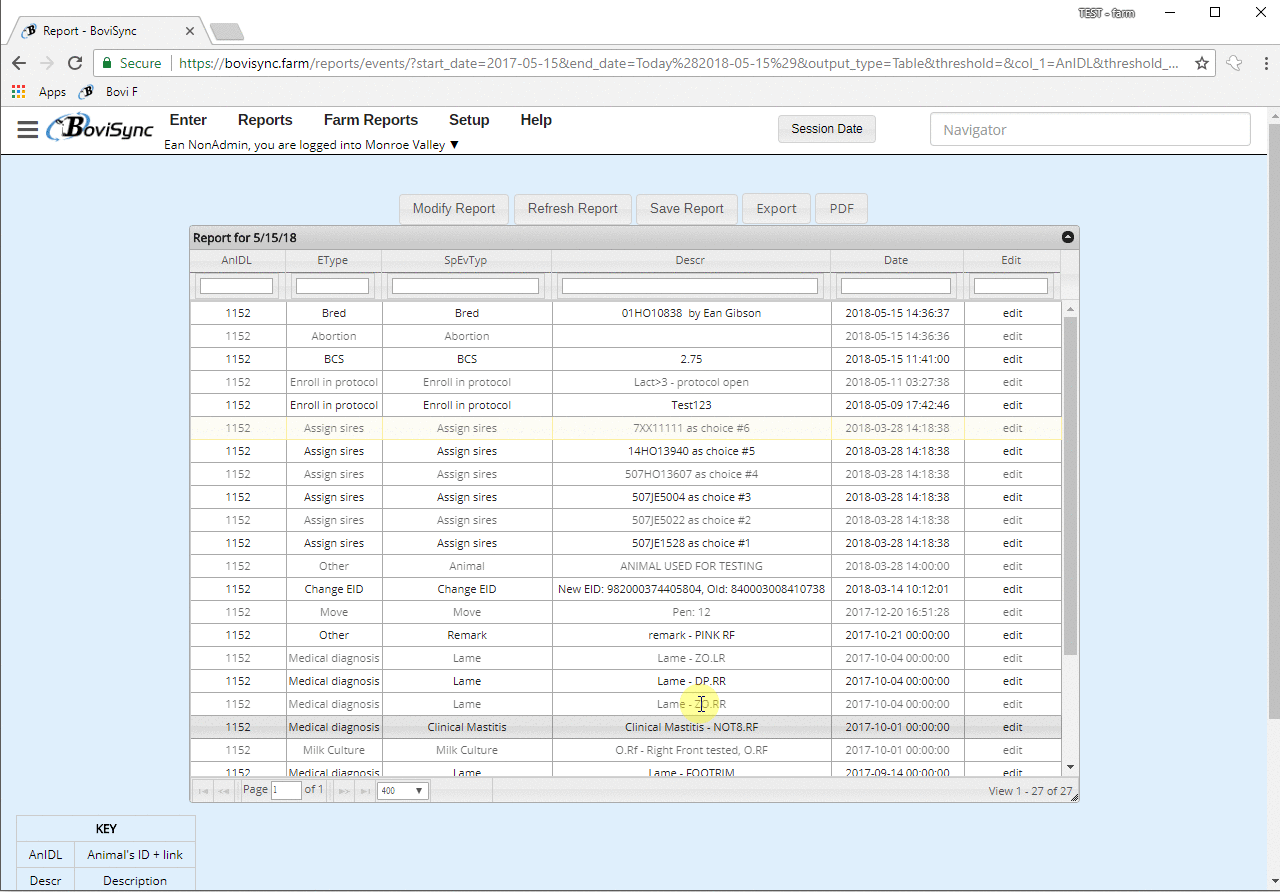Click the Date column filter box
This screenshot has width=1280, height=892.
coord(896,286)
